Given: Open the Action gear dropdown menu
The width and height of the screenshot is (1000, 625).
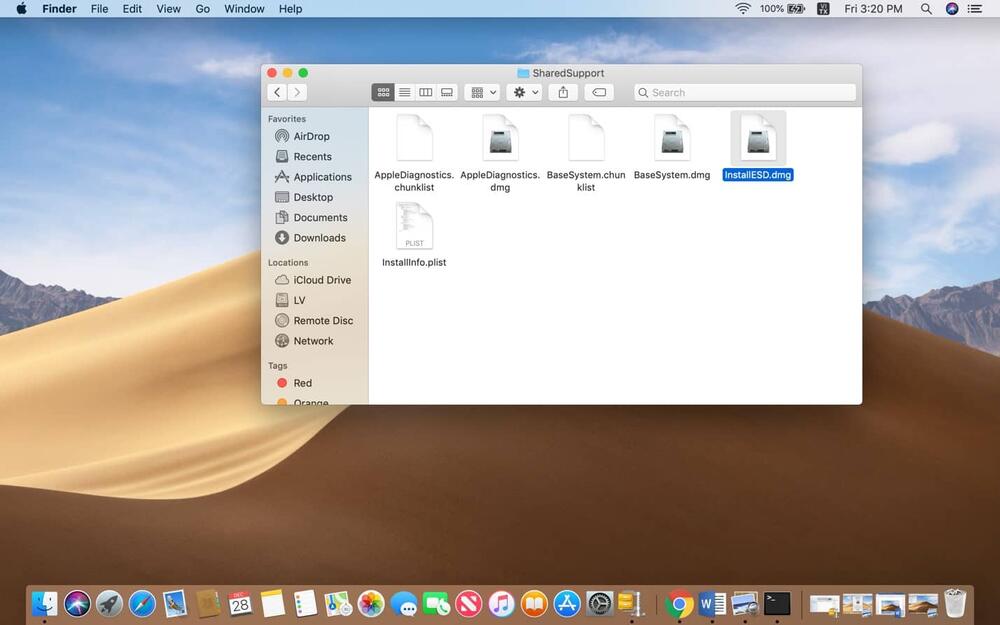Looking at the screenshot, I should 525,92.
